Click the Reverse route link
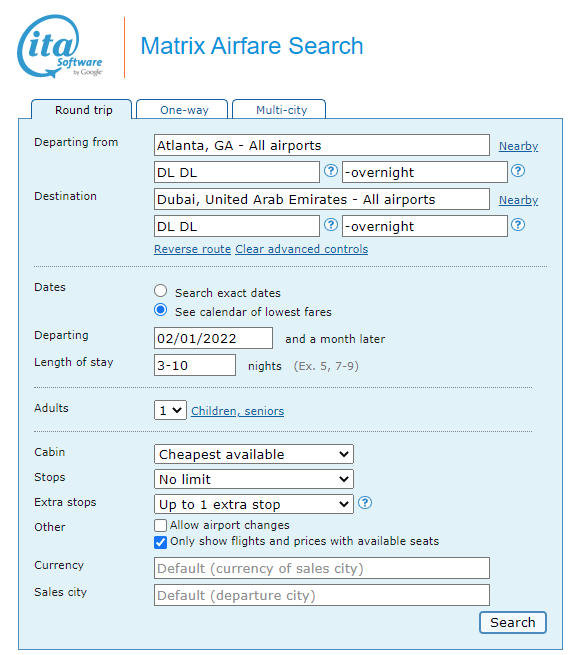The height and width of the screenshot is (655, 573). pyautogui.click(x=193, y=249)
